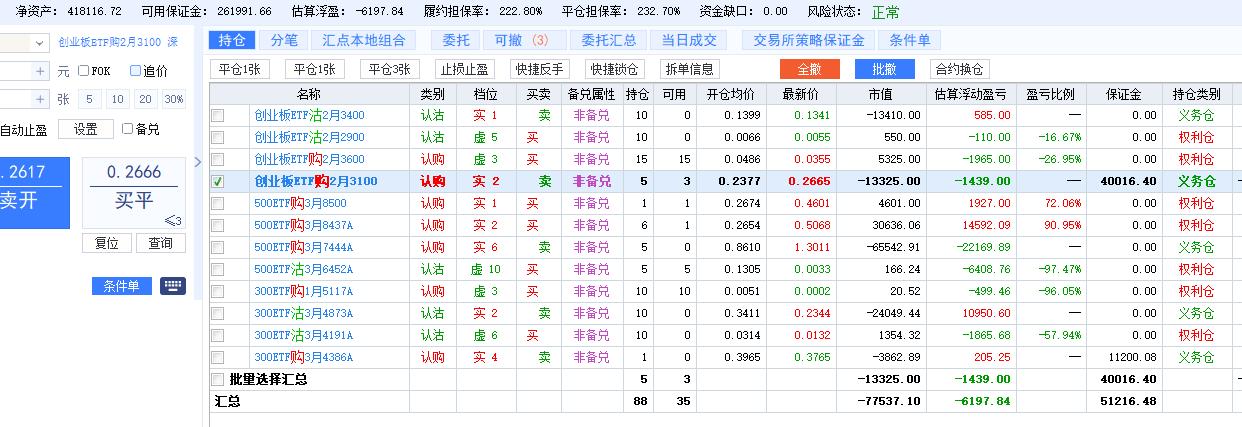This screenshot has height=427, width=1242.
Task: Click the ≤3 indicator under 买平
Action: tap(172, 221)
